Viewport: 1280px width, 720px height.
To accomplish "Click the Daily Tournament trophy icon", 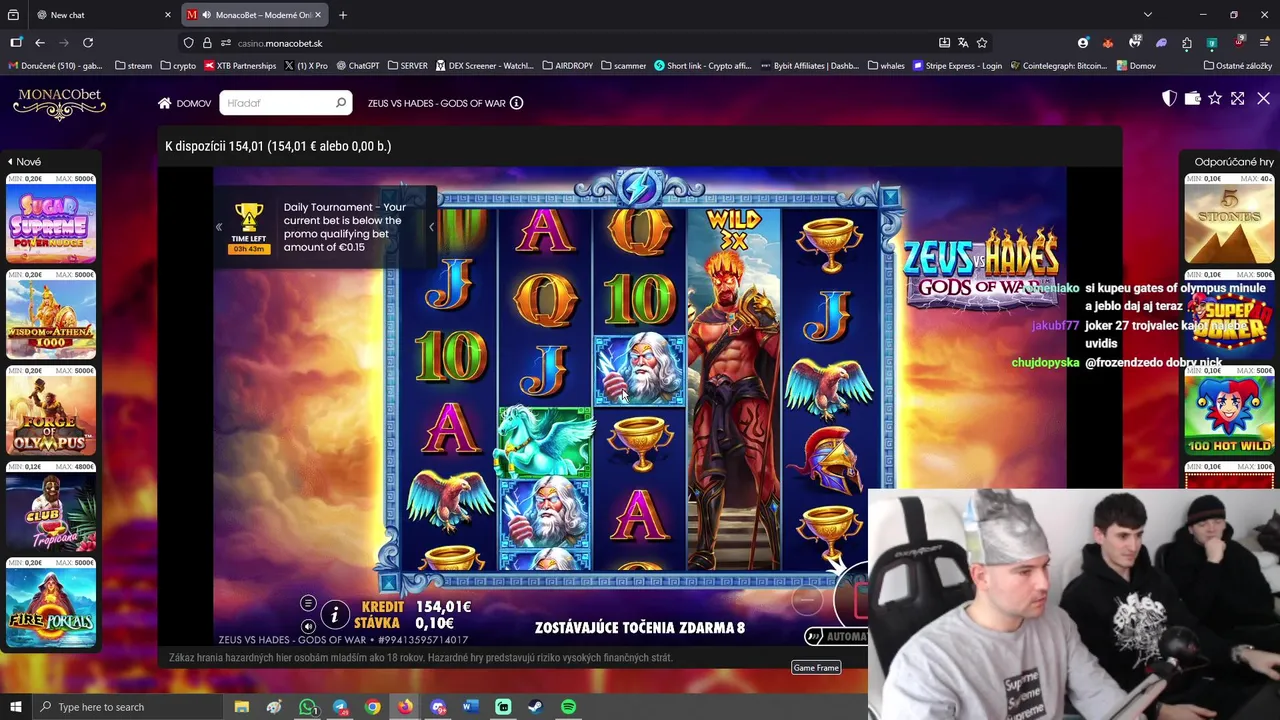I will pyautogui.click(x=249, y=217).
